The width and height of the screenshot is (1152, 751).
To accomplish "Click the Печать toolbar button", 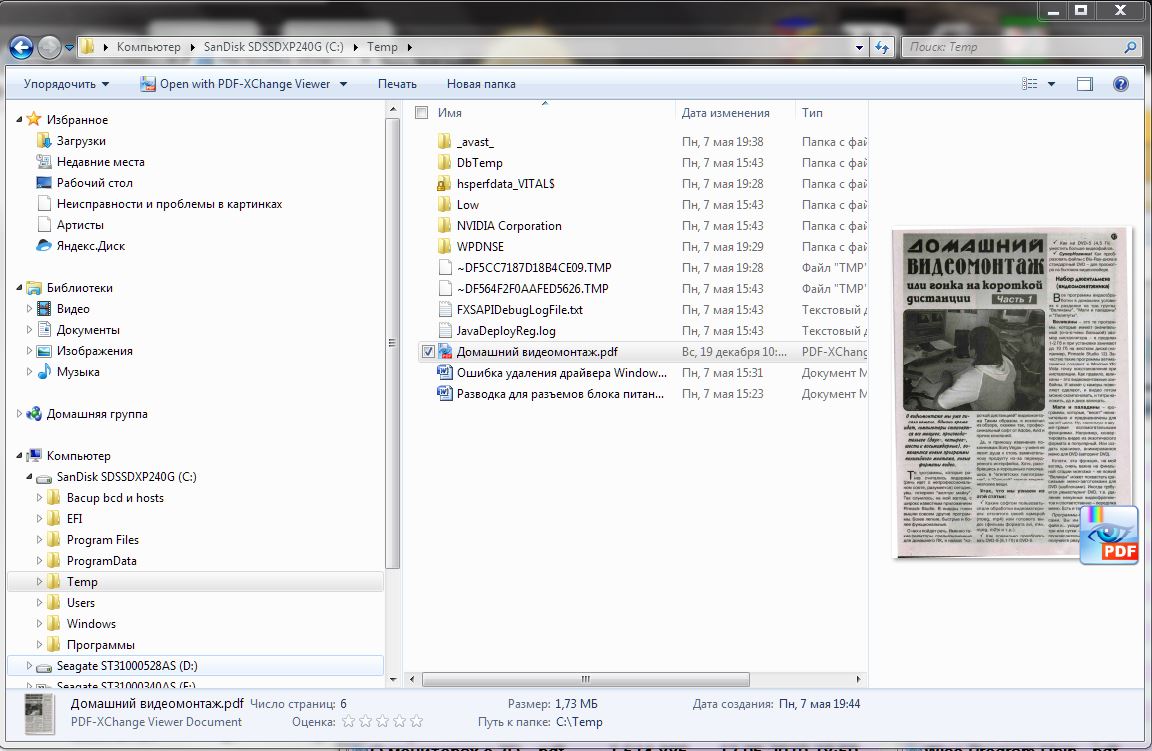I will click(x=397, y=84).
